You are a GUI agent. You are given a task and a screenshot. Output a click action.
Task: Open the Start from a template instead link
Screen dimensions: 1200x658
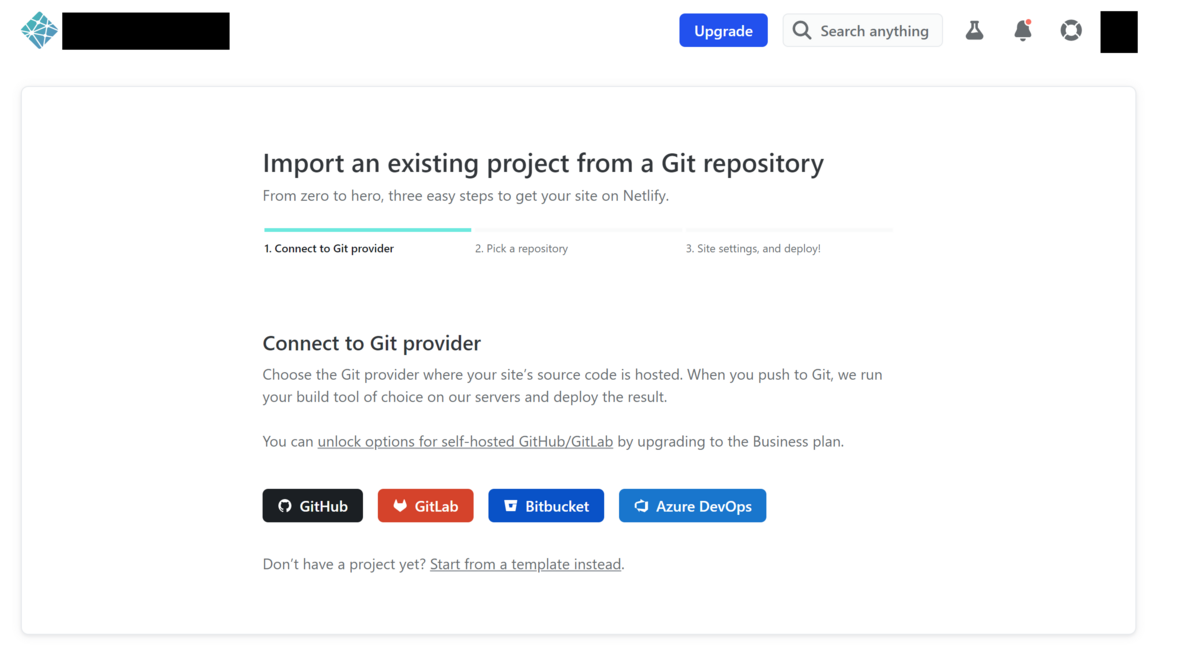(x=525, y=564)
